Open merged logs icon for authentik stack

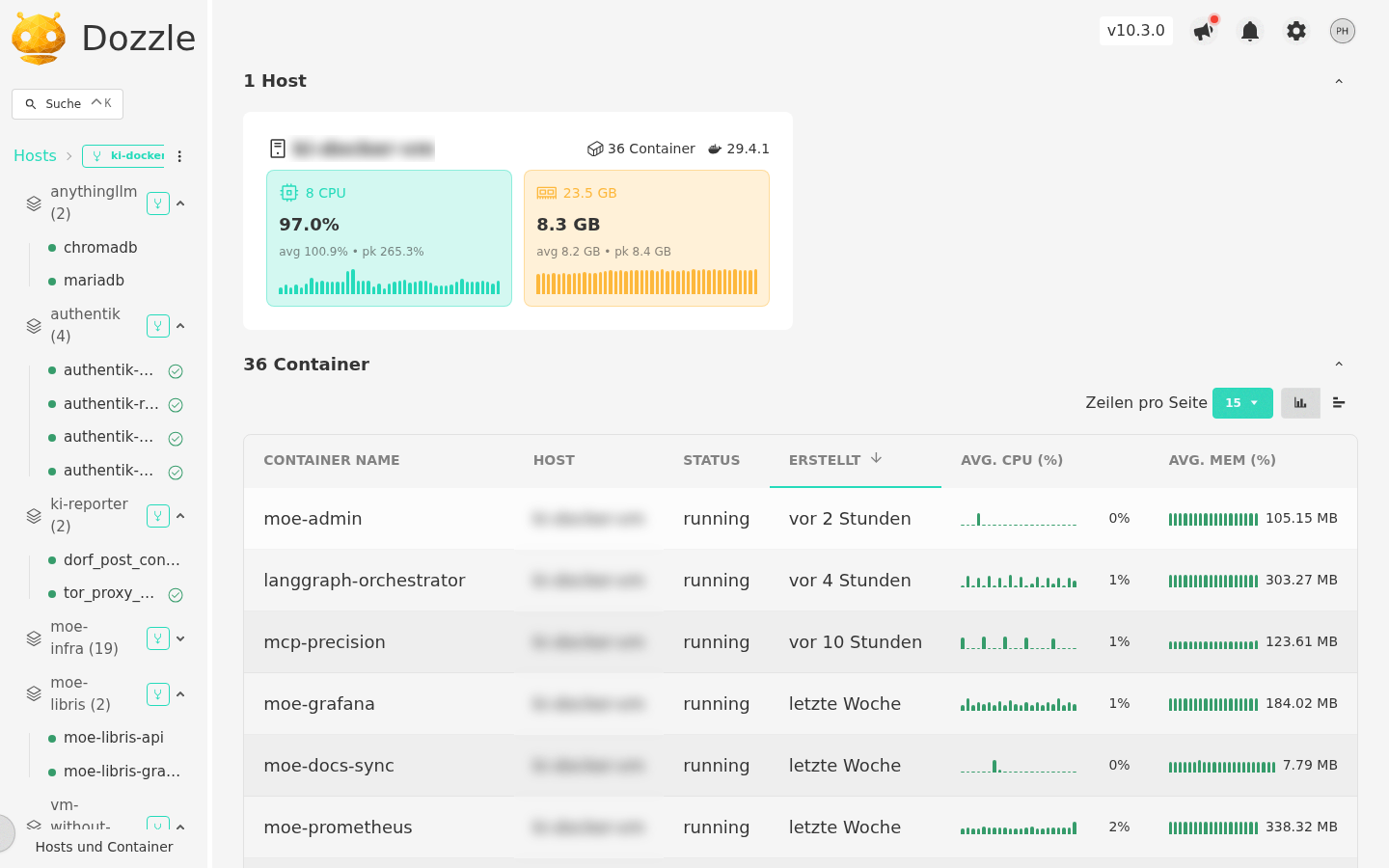click(x=158, y=326)
